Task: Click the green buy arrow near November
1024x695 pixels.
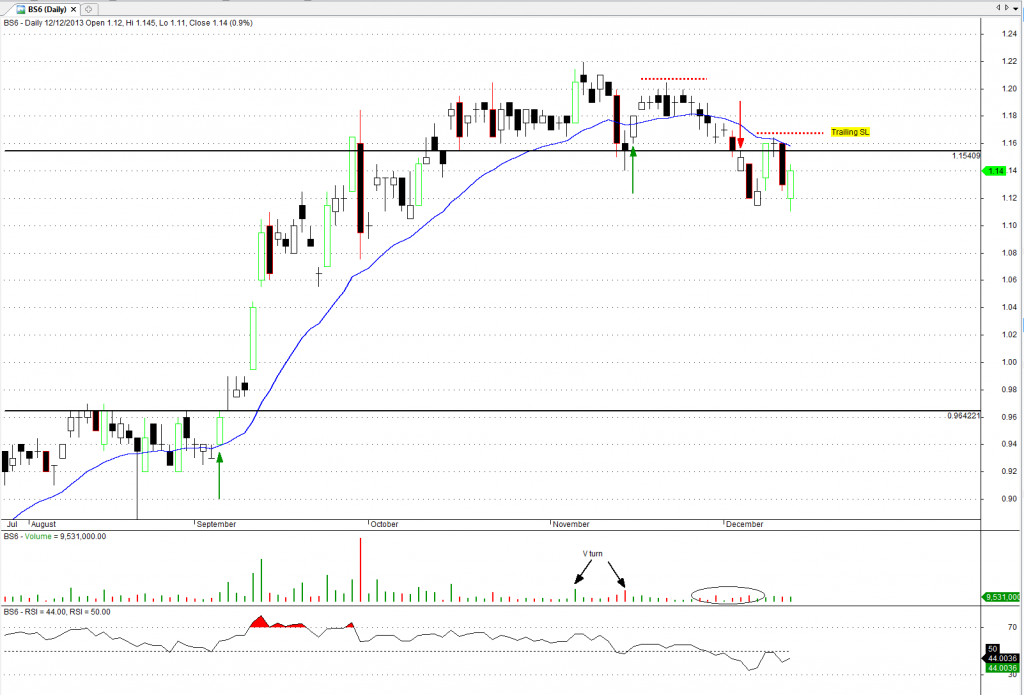Action: 633,158
